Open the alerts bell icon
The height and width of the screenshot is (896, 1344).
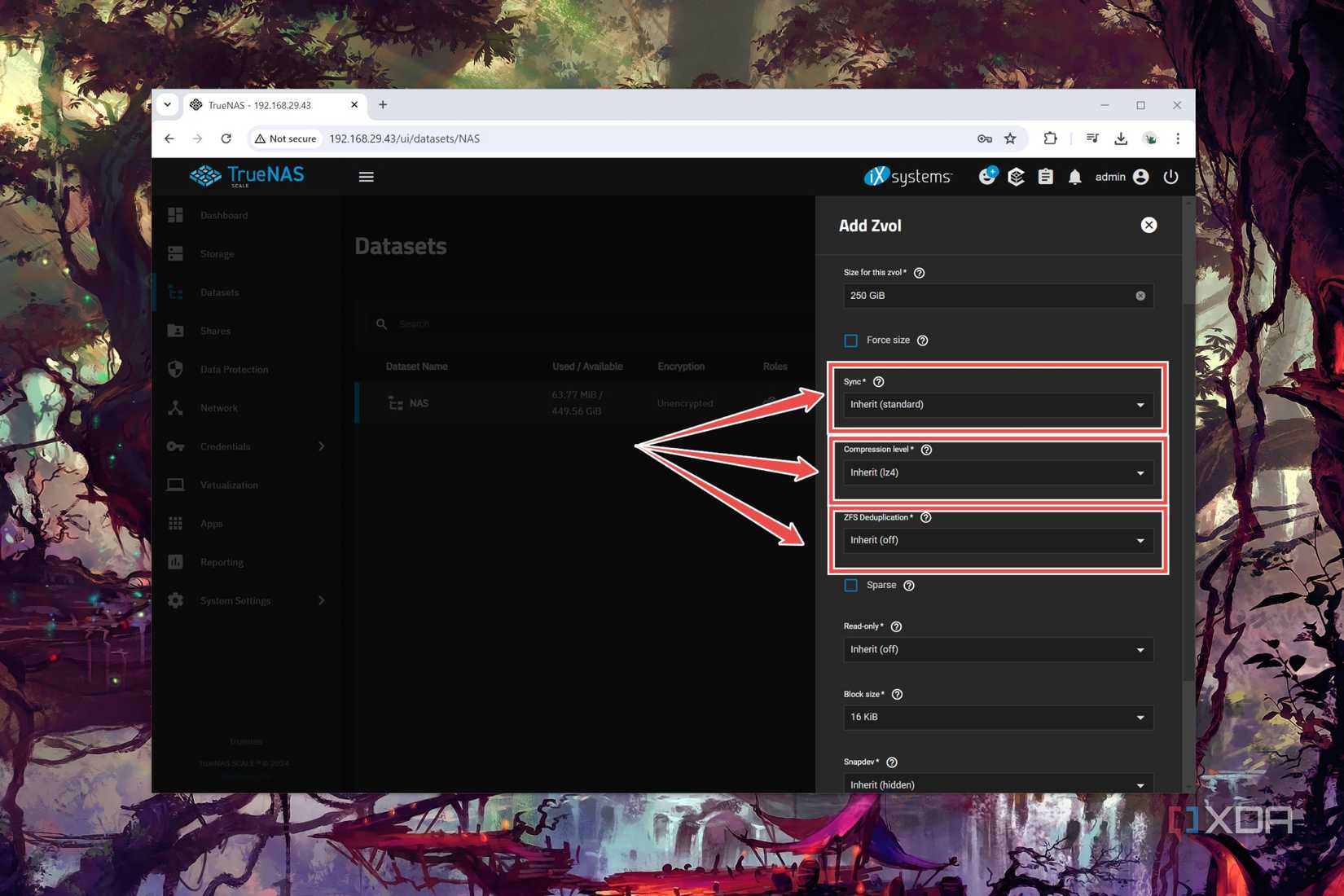pos(1075,177)
